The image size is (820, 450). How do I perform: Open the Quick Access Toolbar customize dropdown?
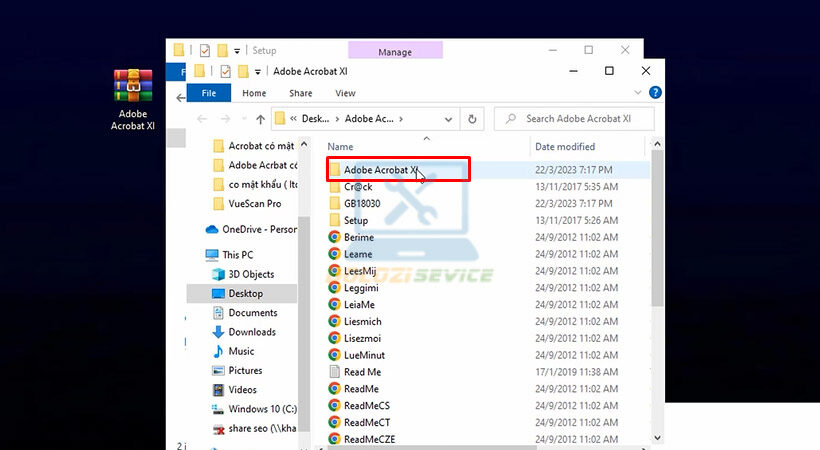pos(257,72)
